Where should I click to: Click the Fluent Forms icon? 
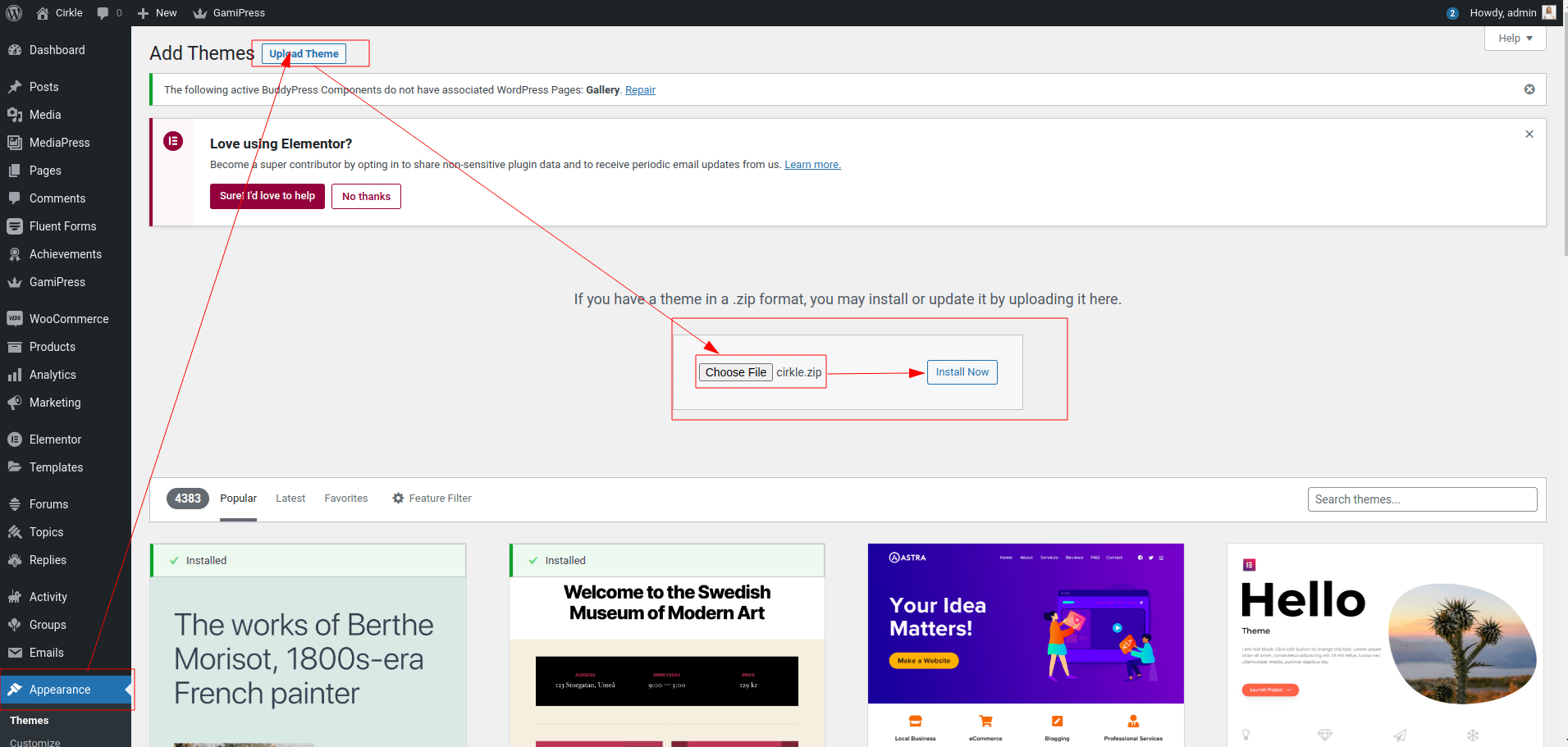coord(15,226)
